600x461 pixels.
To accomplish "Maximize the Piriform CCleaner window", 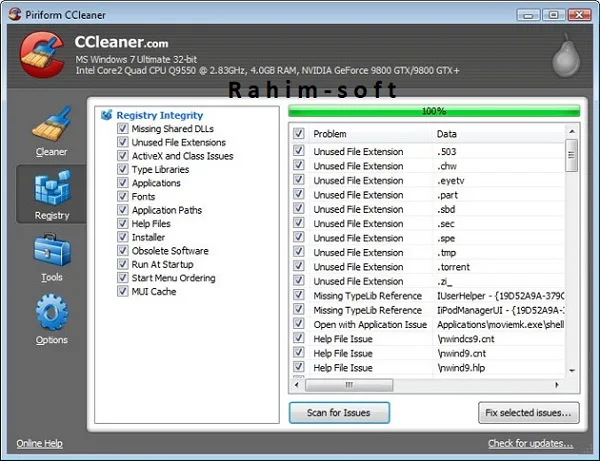I will coord(553,15).
